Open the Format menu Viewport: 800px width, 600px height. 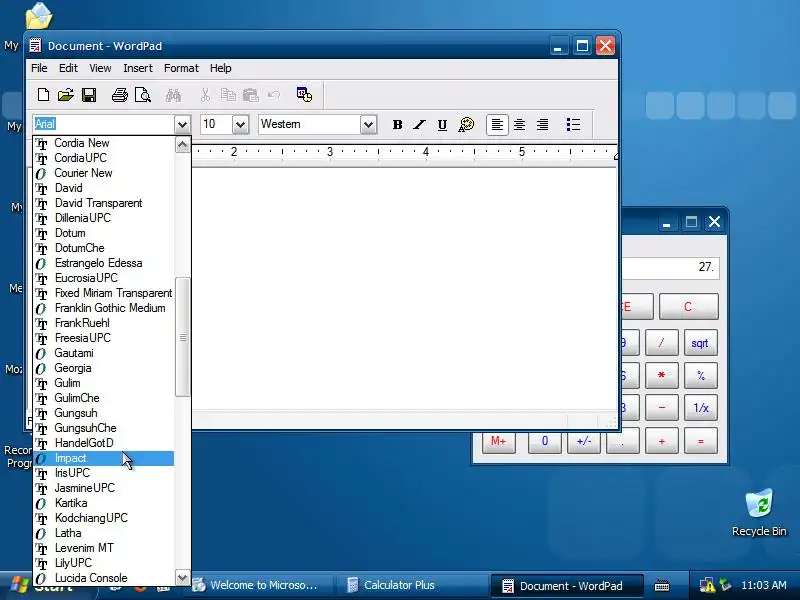coord(181,68)
